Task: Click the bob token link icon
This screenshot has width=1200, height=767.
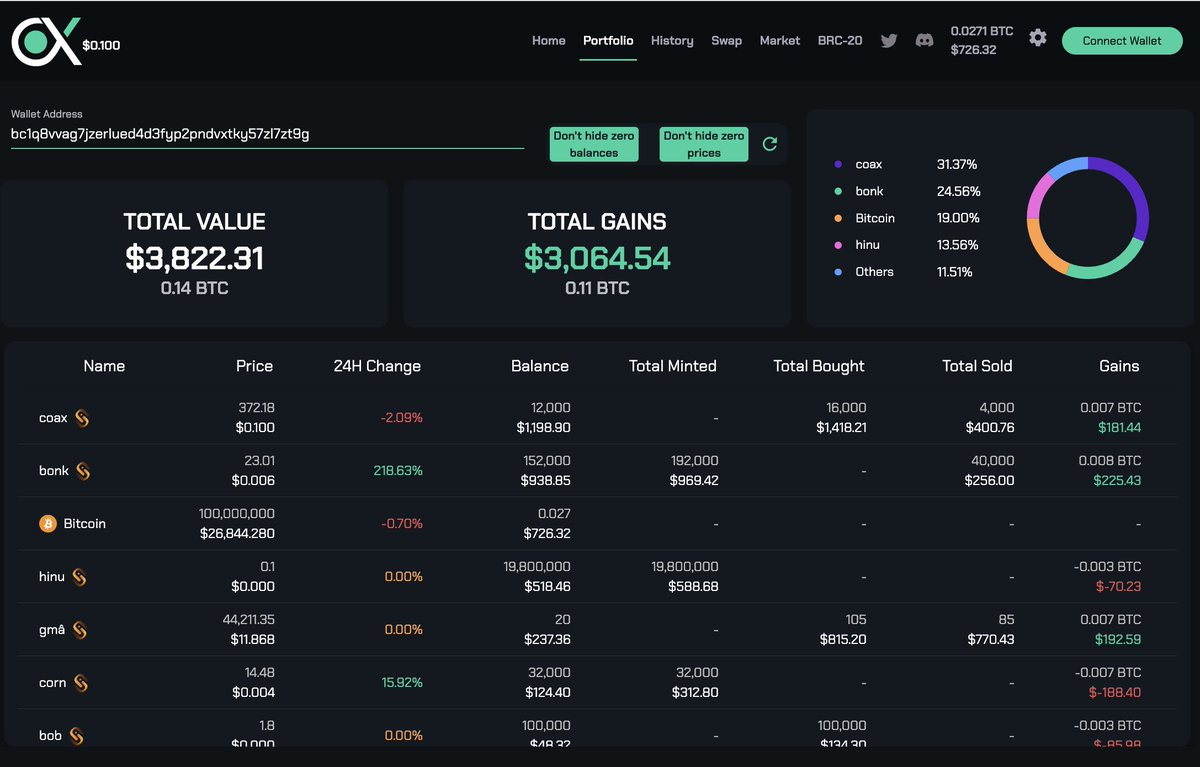Action: point(76,736)
